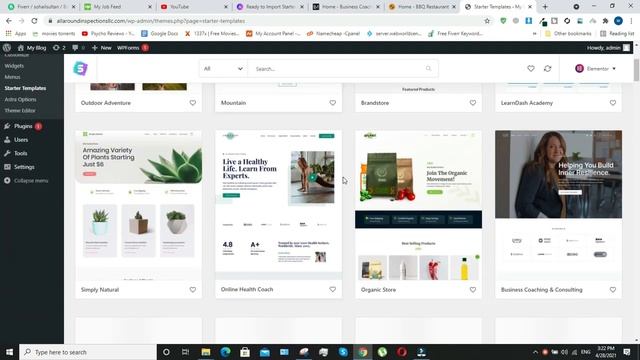Favorite the Organic Store template heart
This screenshot has height=360, width=640.
(x=473, y=290)
